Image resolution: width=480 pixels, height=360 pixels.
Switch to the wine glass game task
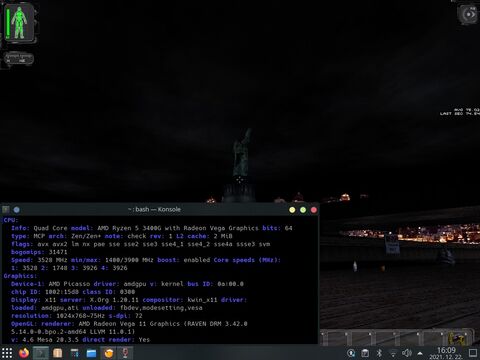click(x=125, y=353)
